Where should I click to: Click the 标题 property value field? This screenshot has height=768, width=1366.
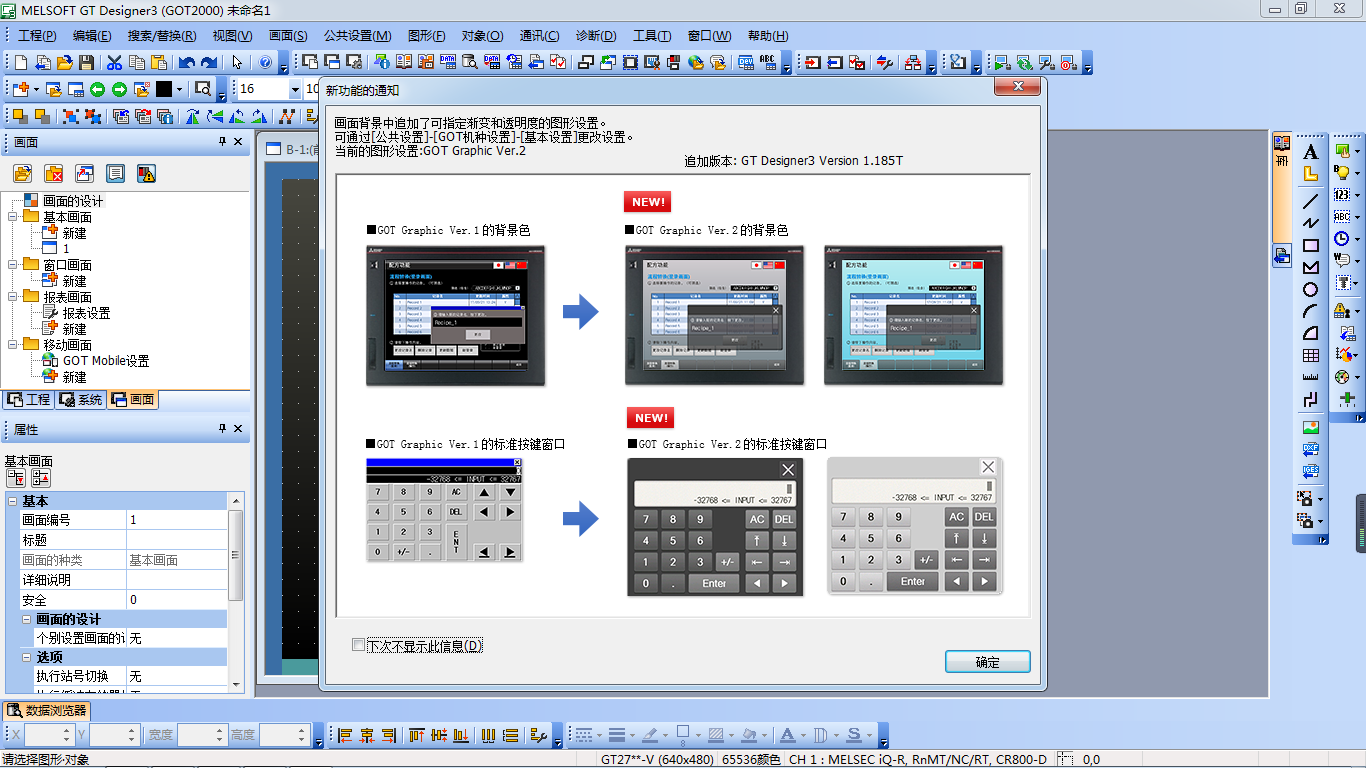(177, 540)
